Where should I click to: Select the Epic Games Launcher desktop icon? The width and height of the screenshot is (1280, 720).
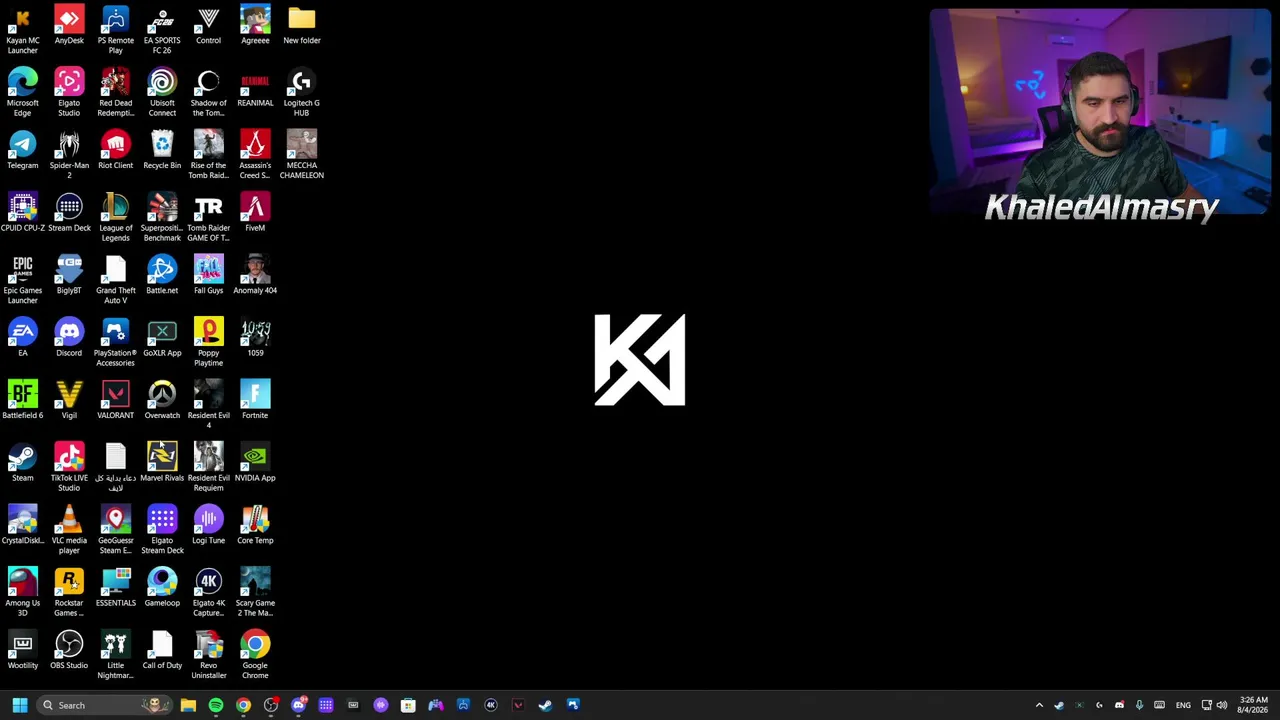click(22, 280)
